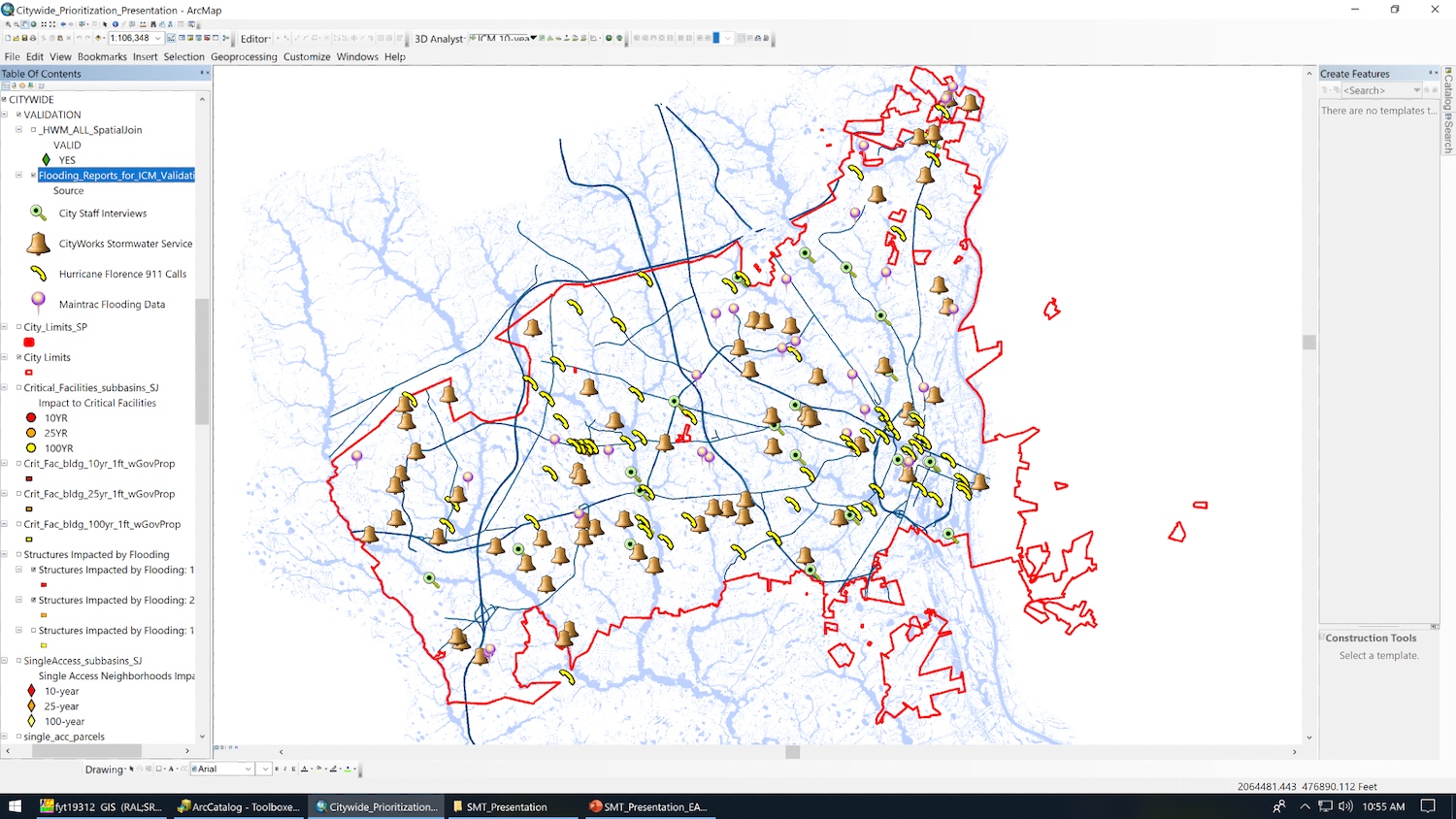Choose the Identify tool icon
This screenshot has width=1456, height=819.
[x=116, y=24]
